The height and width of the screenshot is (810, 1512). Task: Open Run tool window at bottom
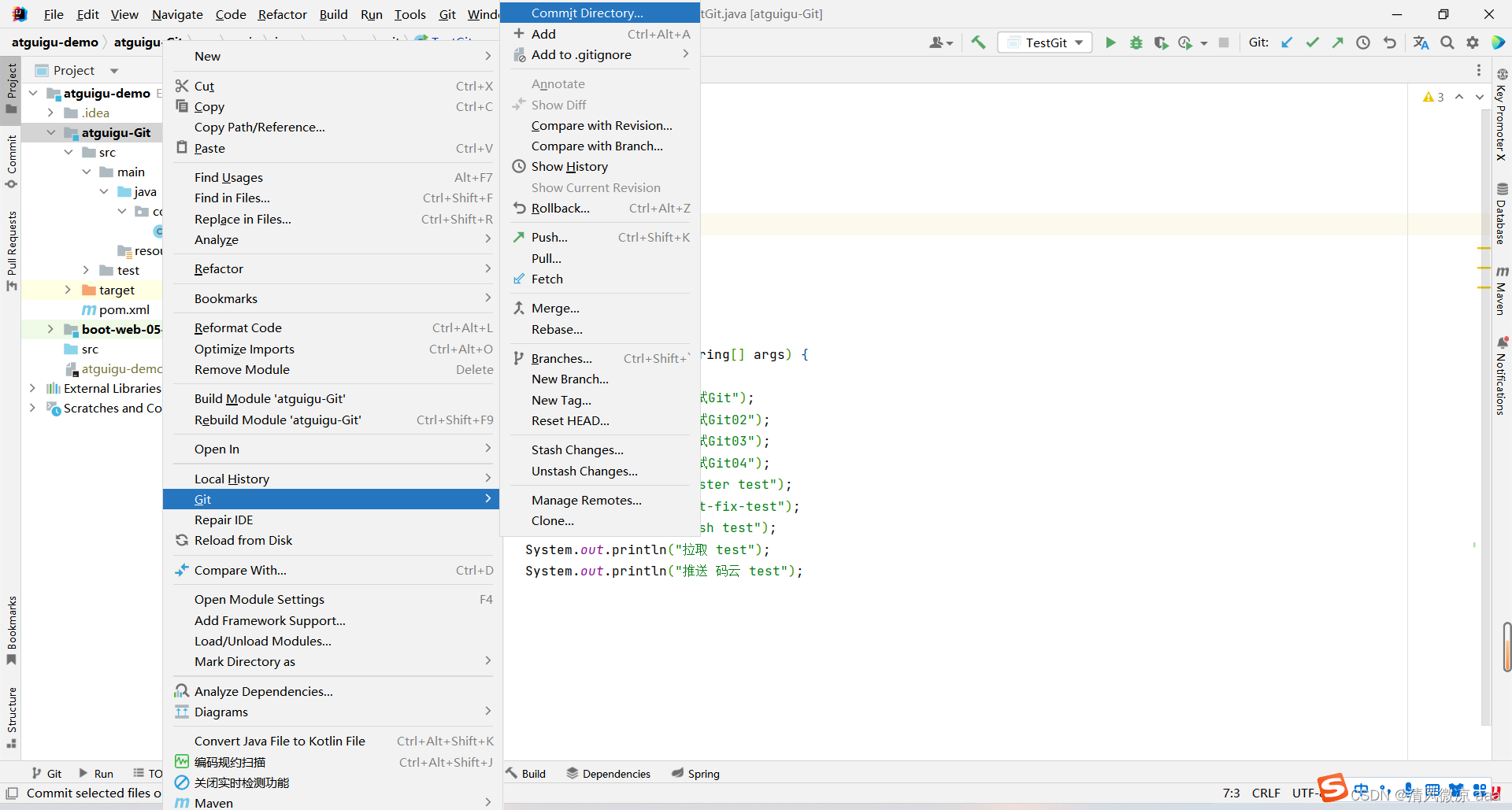(x=95, y=774)
